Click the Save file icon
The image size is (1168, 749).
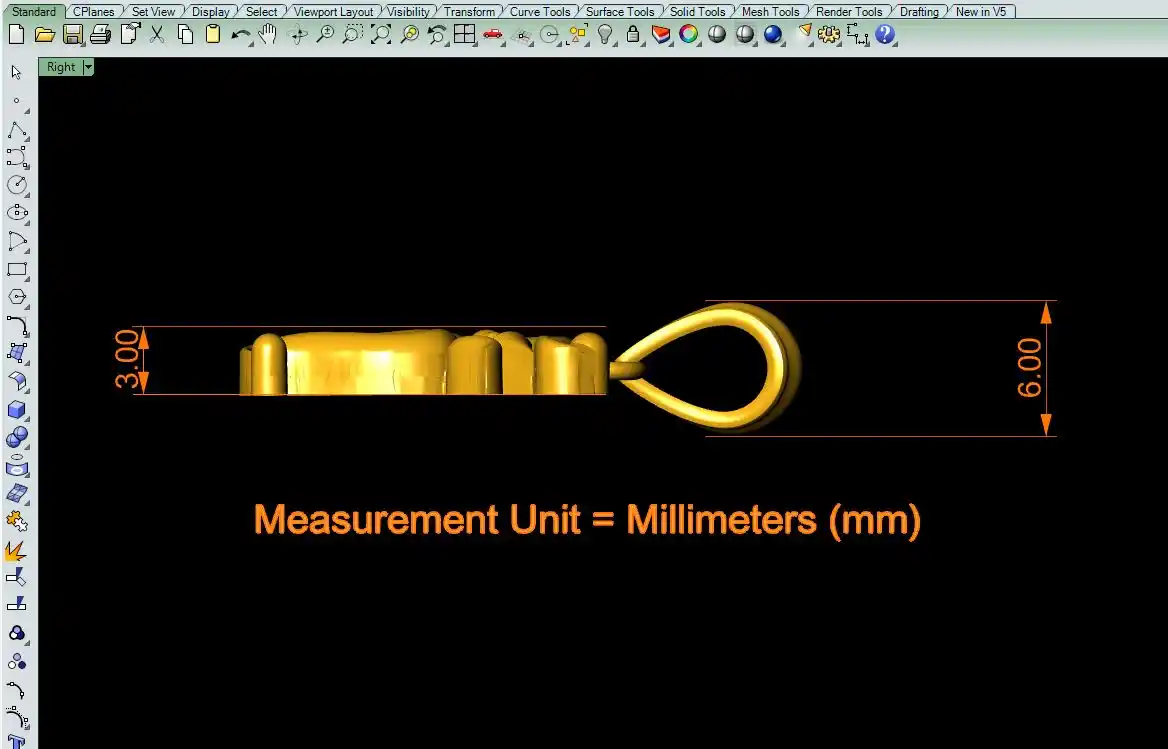pos(72,35)
